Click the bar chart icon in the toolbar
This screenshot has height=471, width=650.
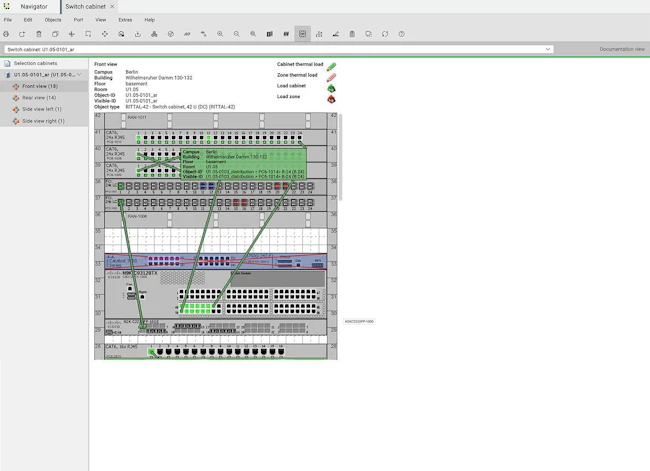tap(319, 34)
